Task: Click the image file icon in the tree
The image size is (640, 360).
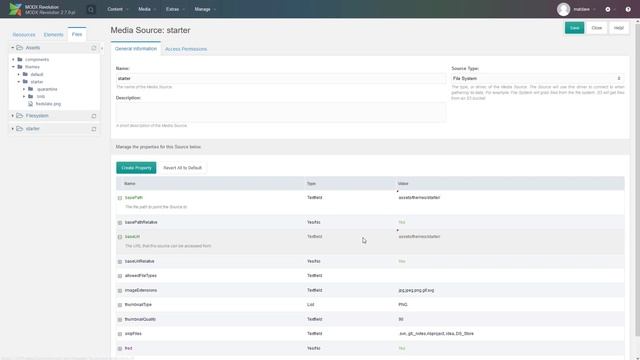Action: (x=31, y=104)
